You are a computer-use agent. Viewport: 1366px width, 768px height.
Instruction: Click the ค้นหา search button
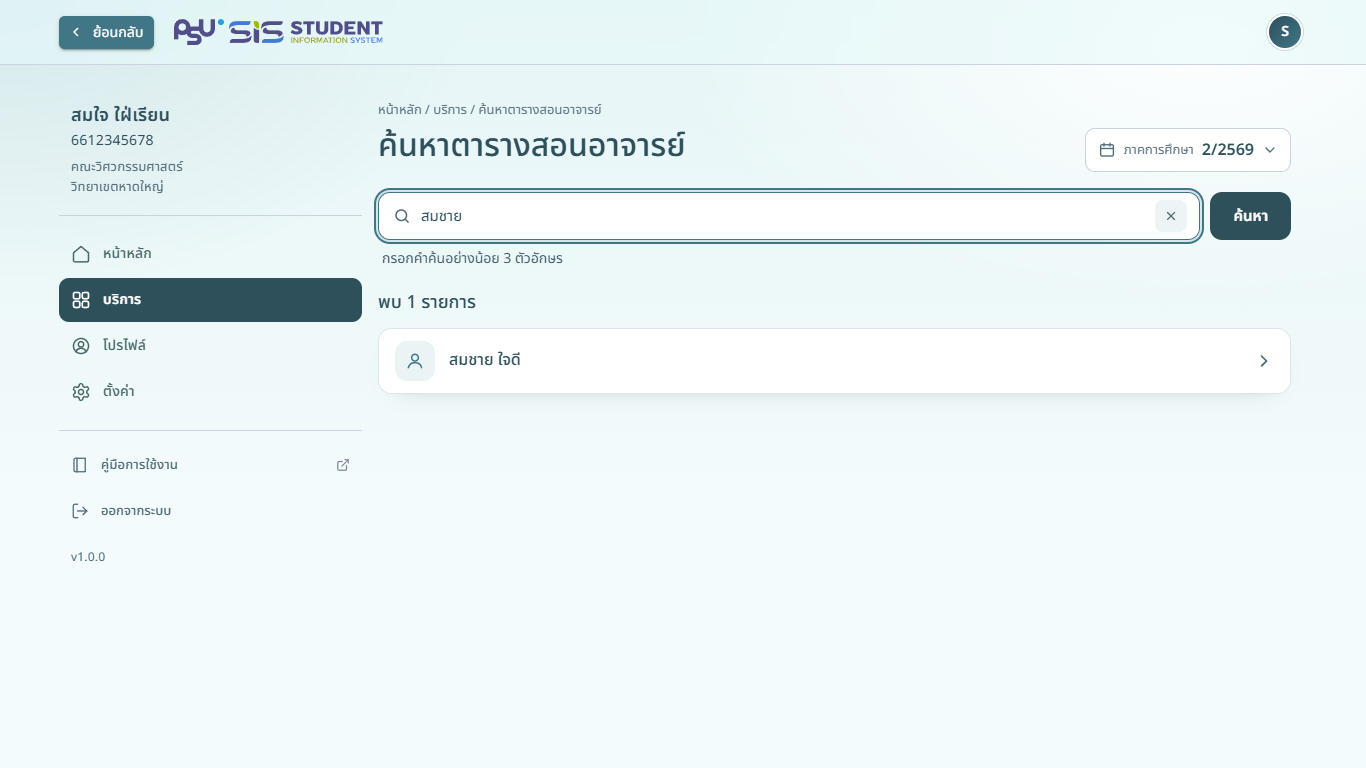[1250, 216]
